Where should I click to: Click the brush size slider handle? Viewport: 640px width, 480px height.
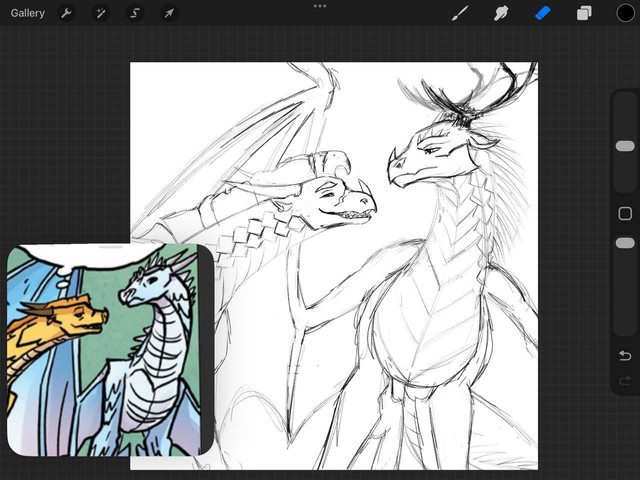(625, 146)
